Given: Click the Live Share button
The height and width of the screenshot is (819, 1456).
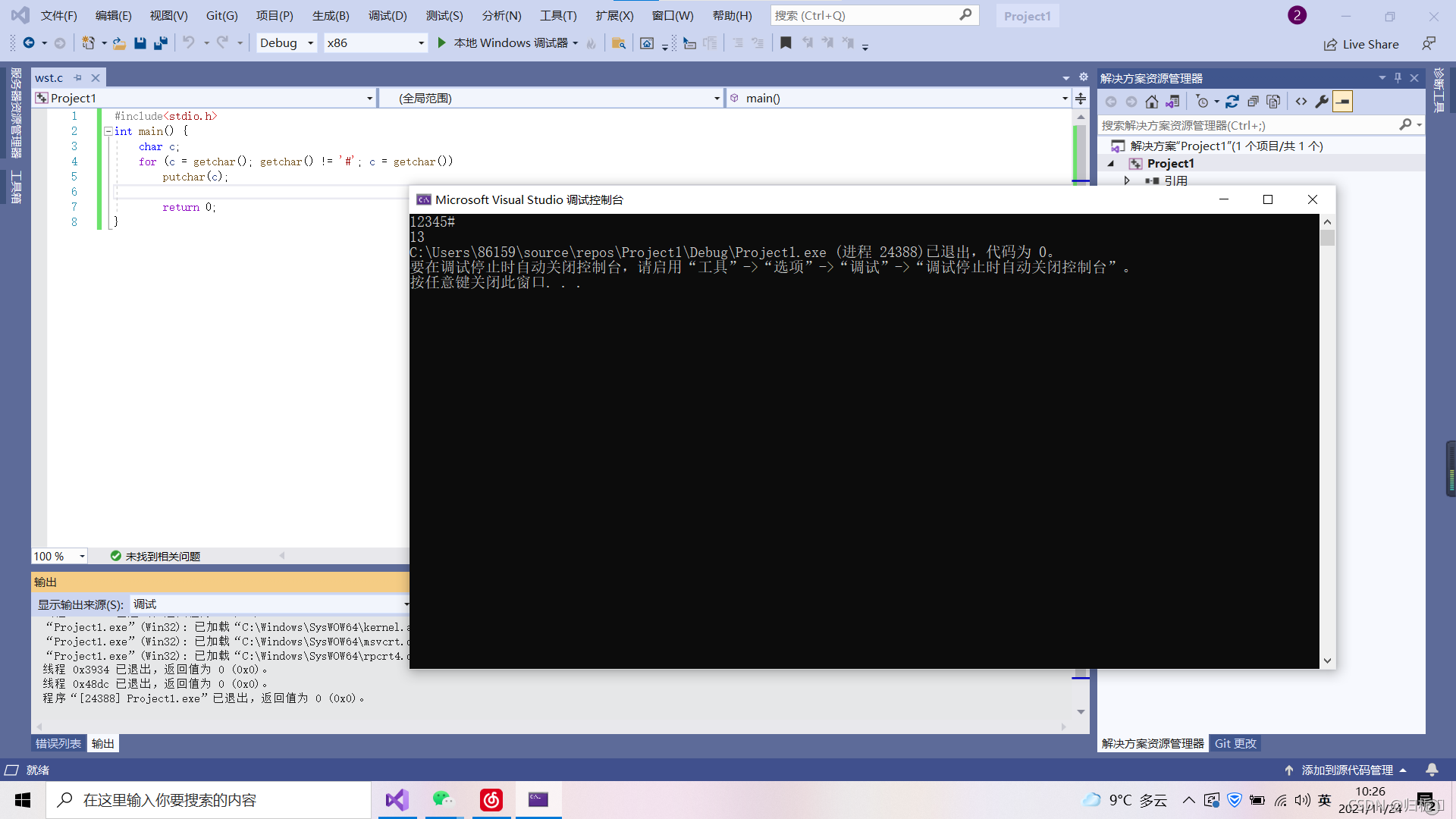Looking at the screenshot, I should 1361,44.
